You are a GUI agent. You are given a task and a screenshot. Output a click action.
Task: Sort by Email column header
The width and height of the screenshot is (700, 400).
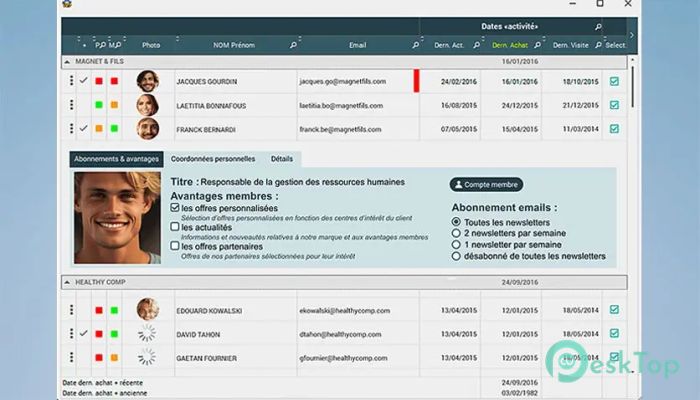tap(358, 45)
